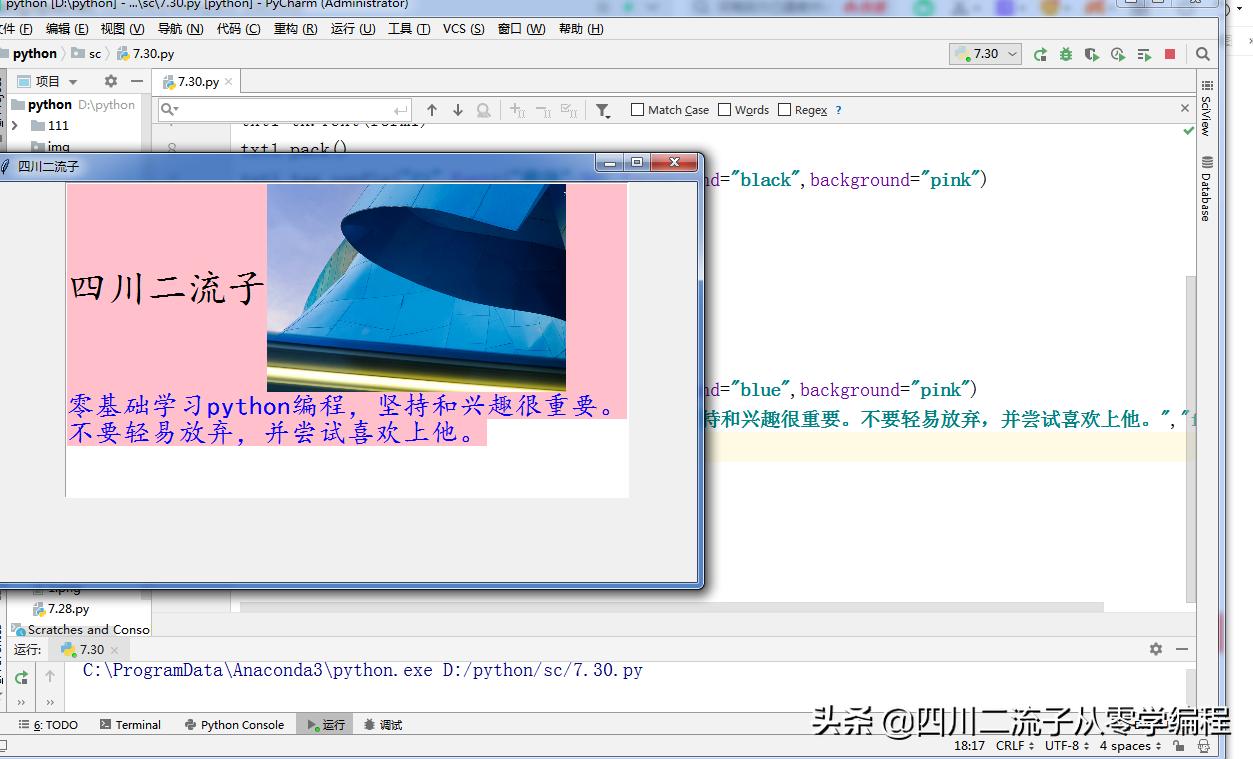Open the VCS menu
The height and width of the screenshot is (759, 1253).
[461, 29]
